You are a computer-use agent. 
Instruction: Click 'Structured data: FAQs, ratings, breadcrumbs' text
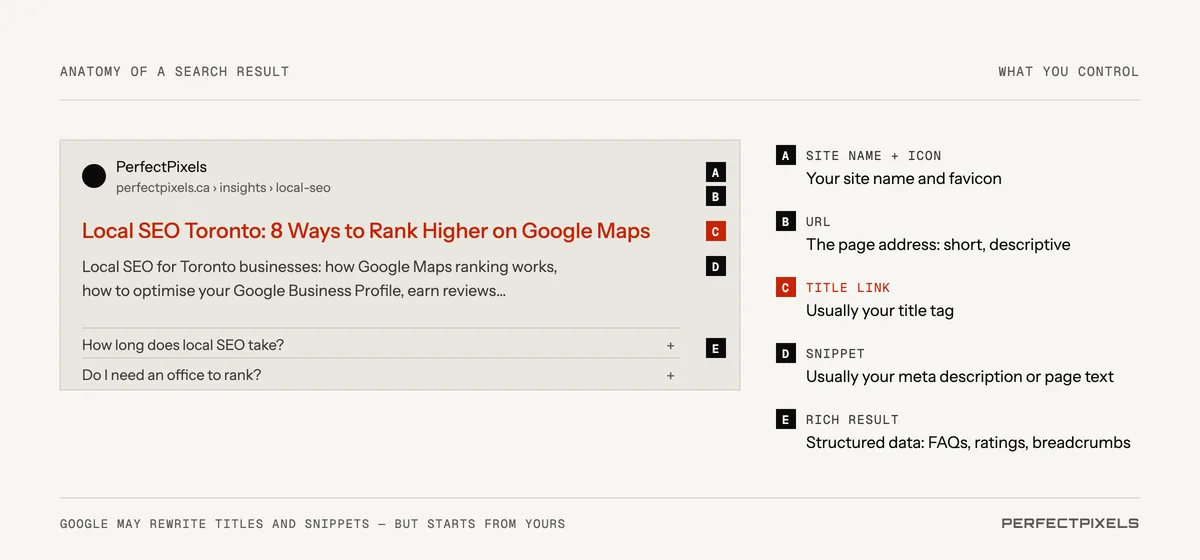click(968, 443)
